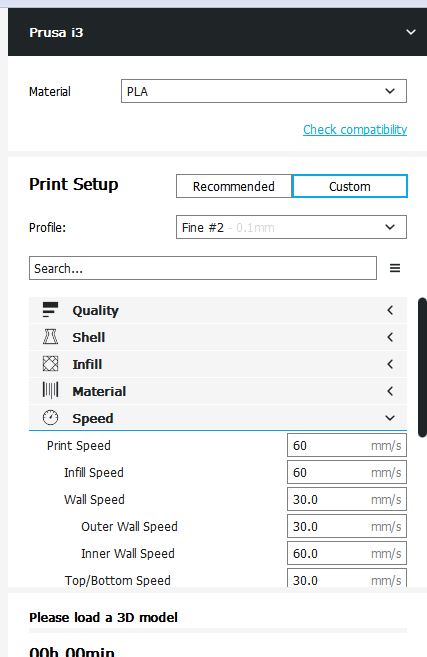Switch to Recommended print setup
This screenshot has width=427, height=657.
(234, 186)
